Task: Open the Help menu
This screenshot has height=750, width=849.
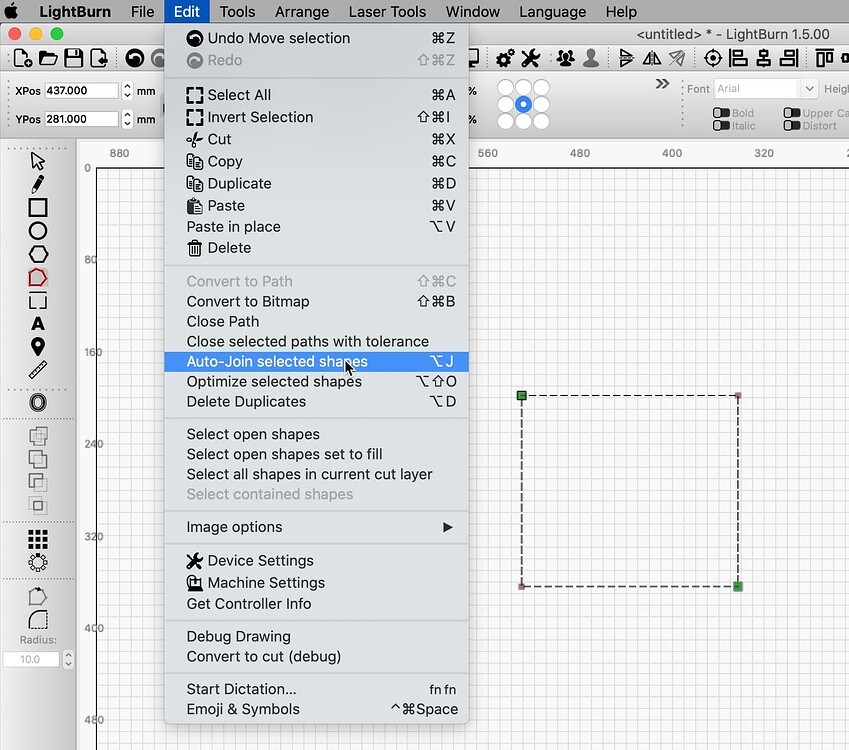Action: pyautogui.click(x=621, y=11)
